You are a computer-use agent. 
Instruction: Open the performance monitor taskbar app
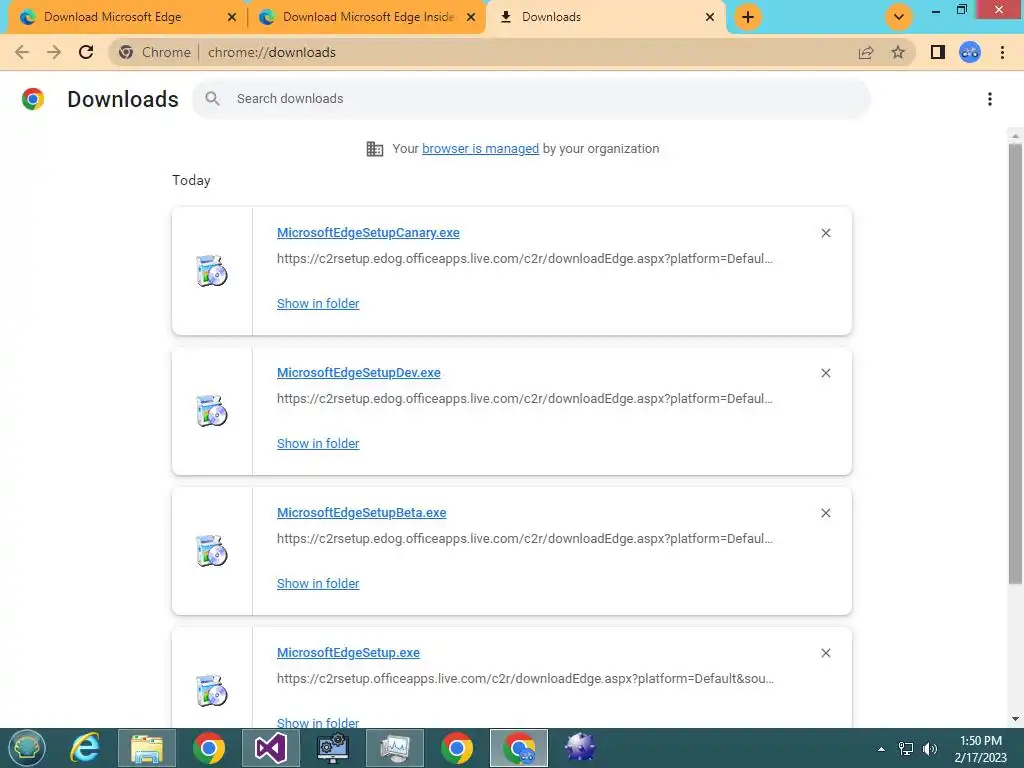(395, 748)
